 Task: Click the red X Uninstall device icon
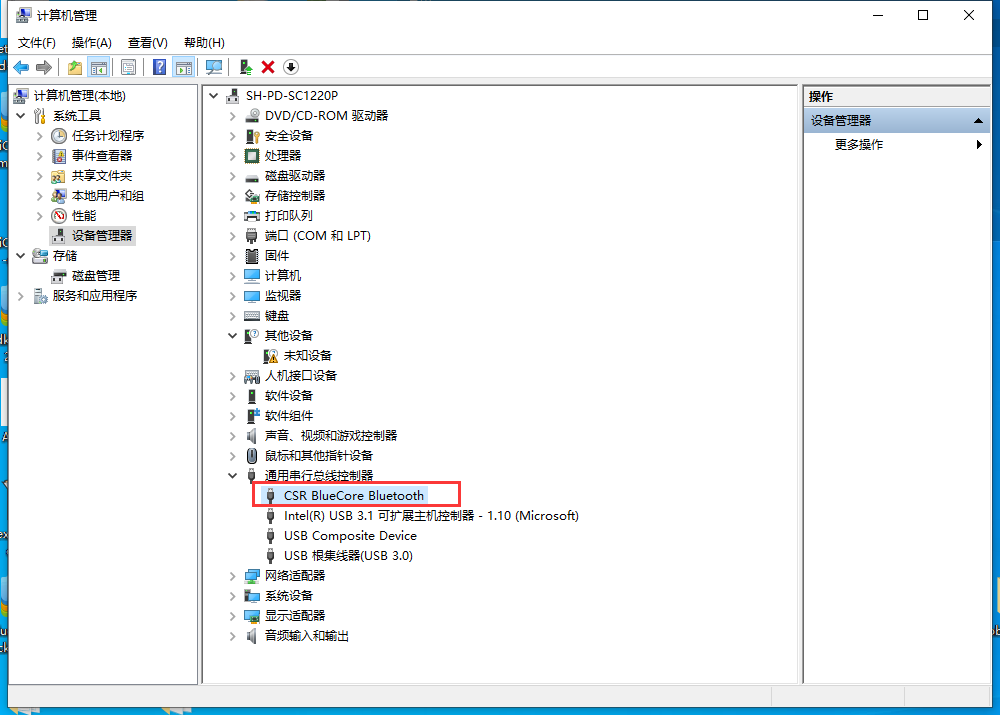tap(268, 67)
